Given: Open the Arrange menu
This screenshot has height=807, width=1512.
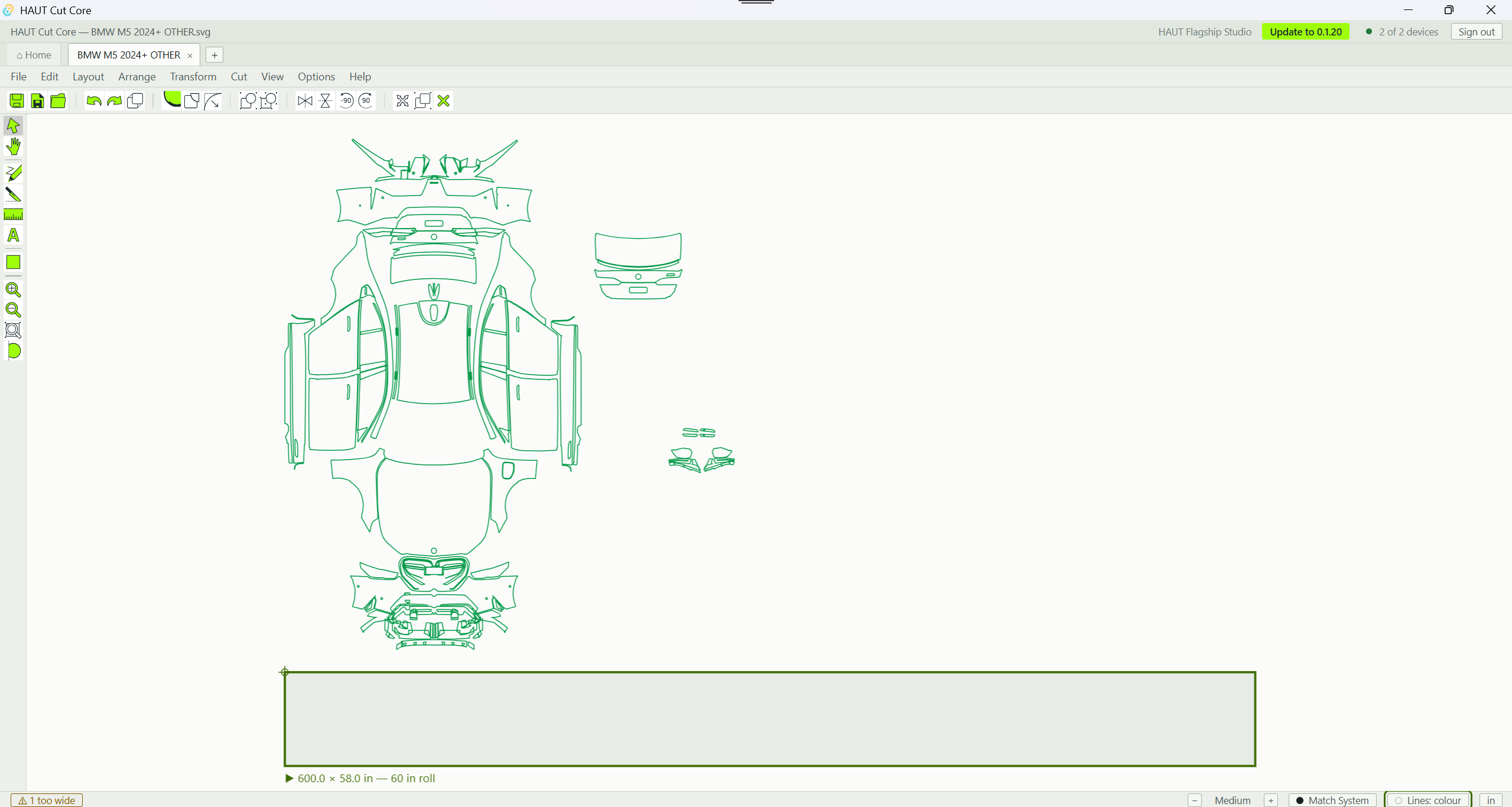Looking at the screenshot, I should coord(137,76).
